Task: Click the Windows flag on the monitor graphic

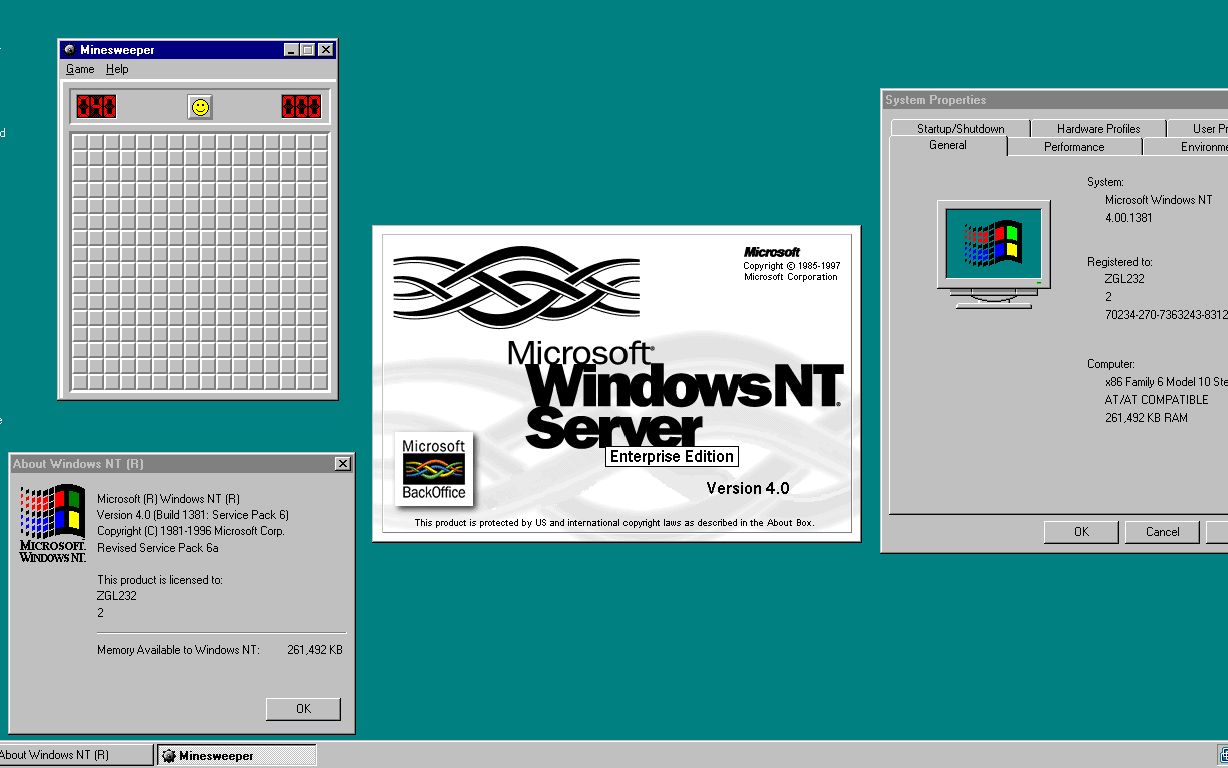Action: [991, 243]
